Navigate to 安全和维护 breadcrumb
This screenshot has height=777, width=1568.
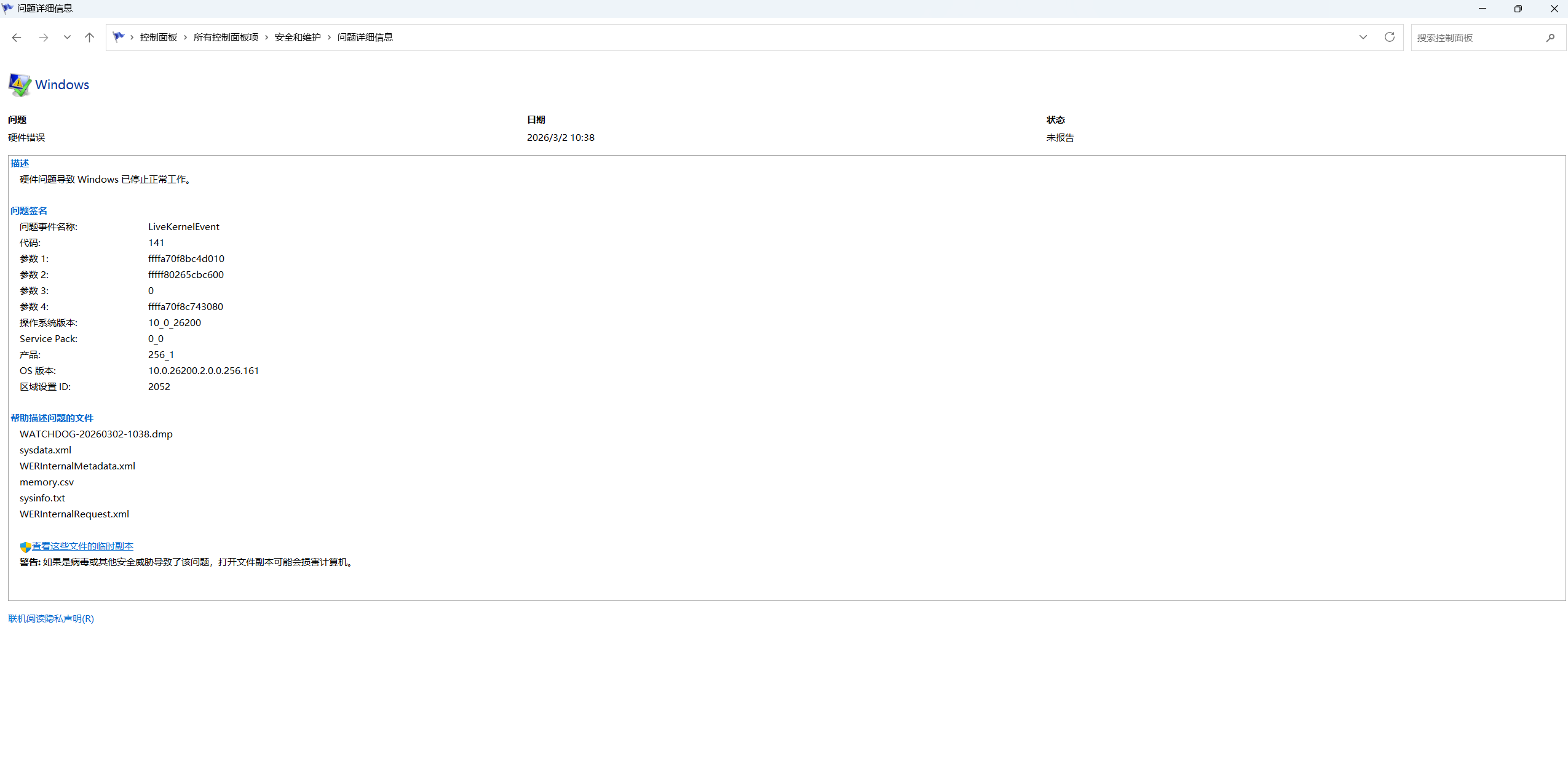[298, 38]
